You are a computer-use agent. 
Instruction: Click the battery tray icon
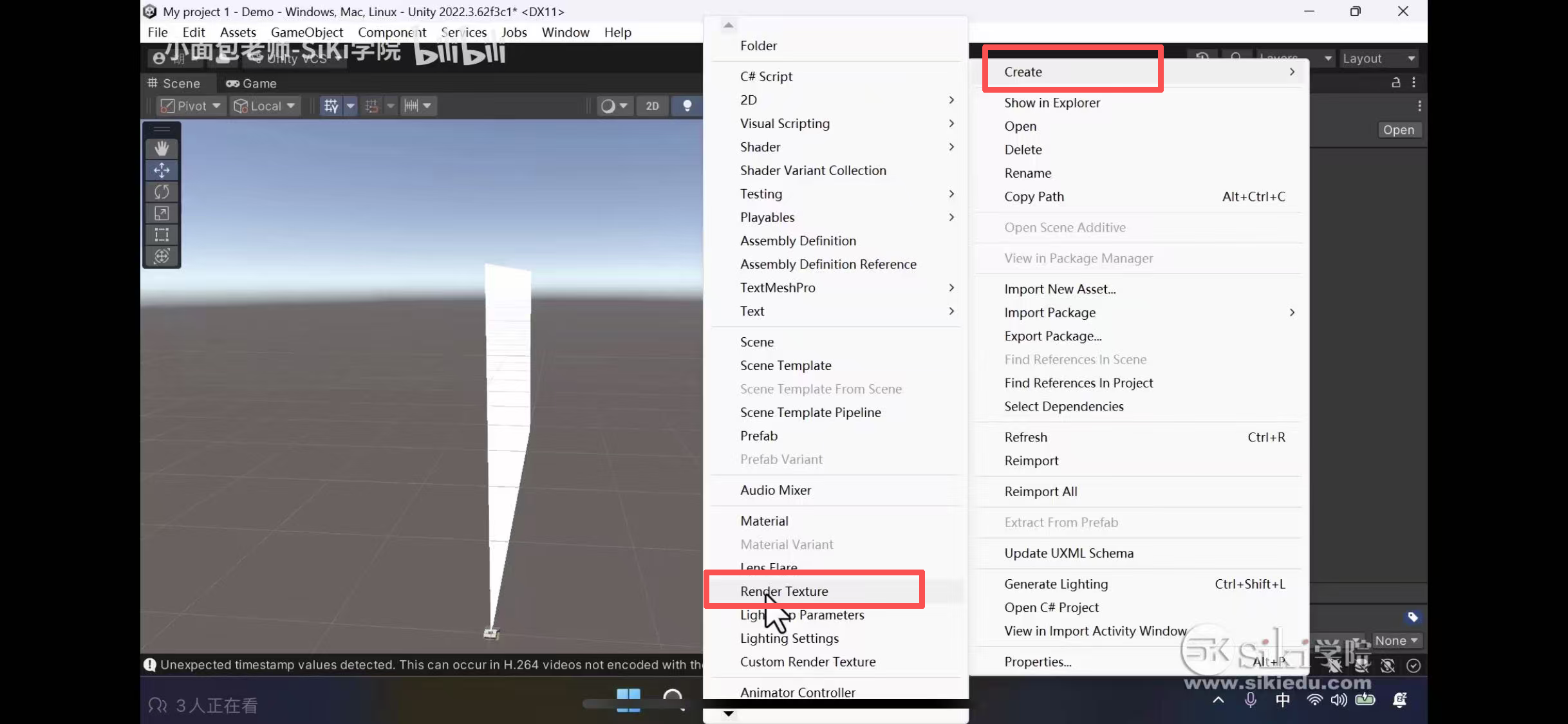coord(1365,700)
